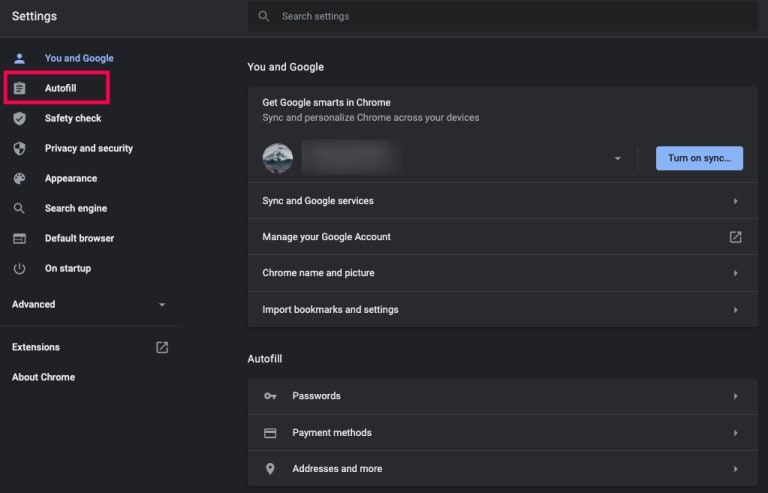Image resolution: width=768 pixels, height=493 pixels.
Task: Click the Search engine magnifier icon
Action: coord(19,209)
